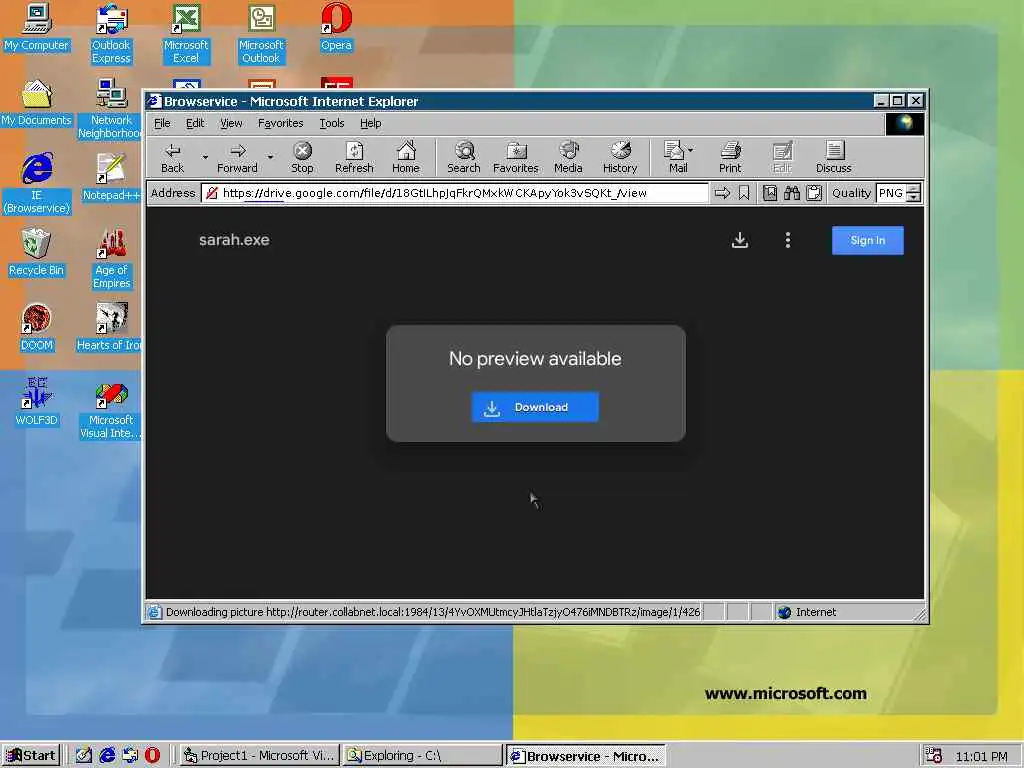Open Outlook Express desktop icon
The width and height of the screenshot is (1024, 768).
[x=111, y=34]
